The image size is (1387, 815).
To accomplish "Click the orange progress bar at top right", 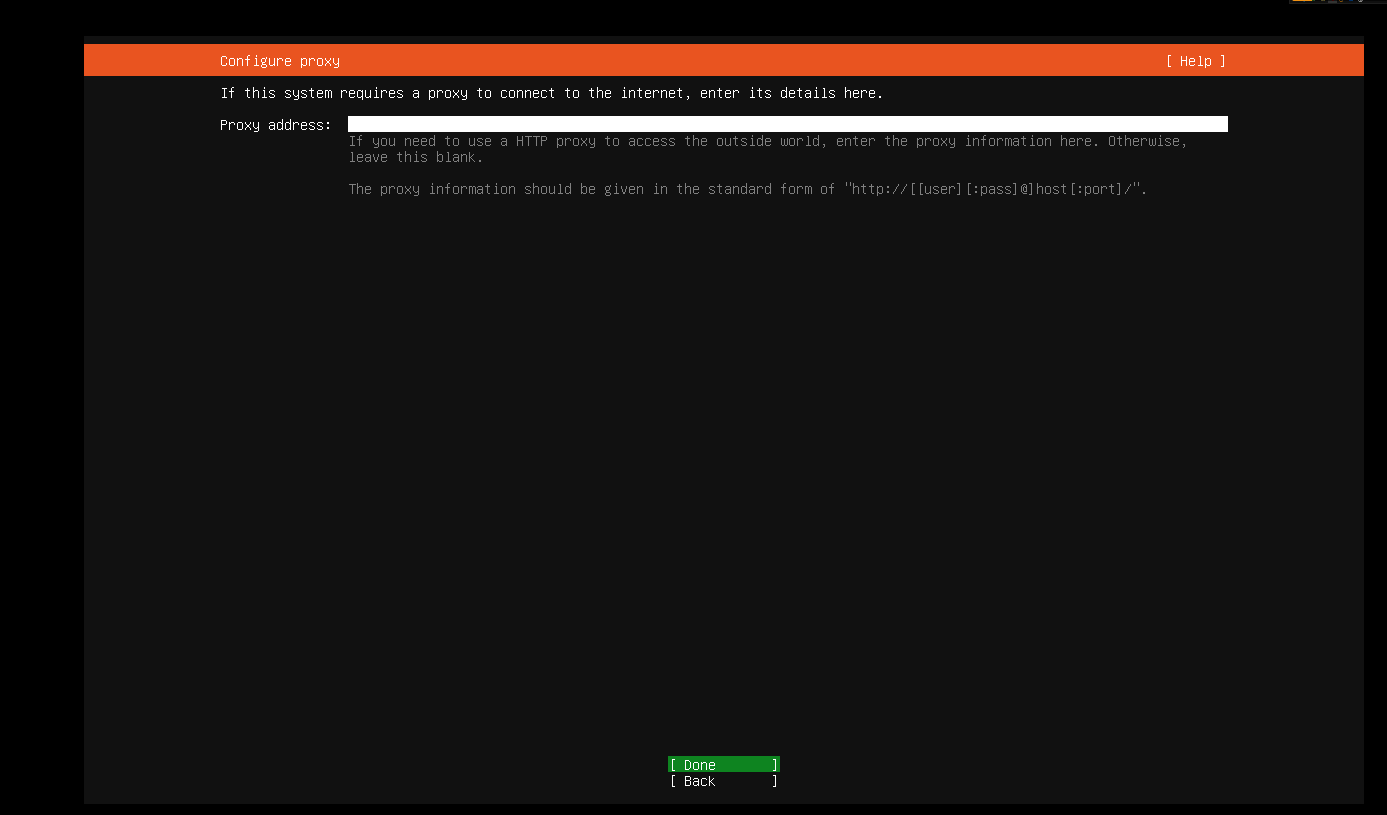I will click(1302, 2).
